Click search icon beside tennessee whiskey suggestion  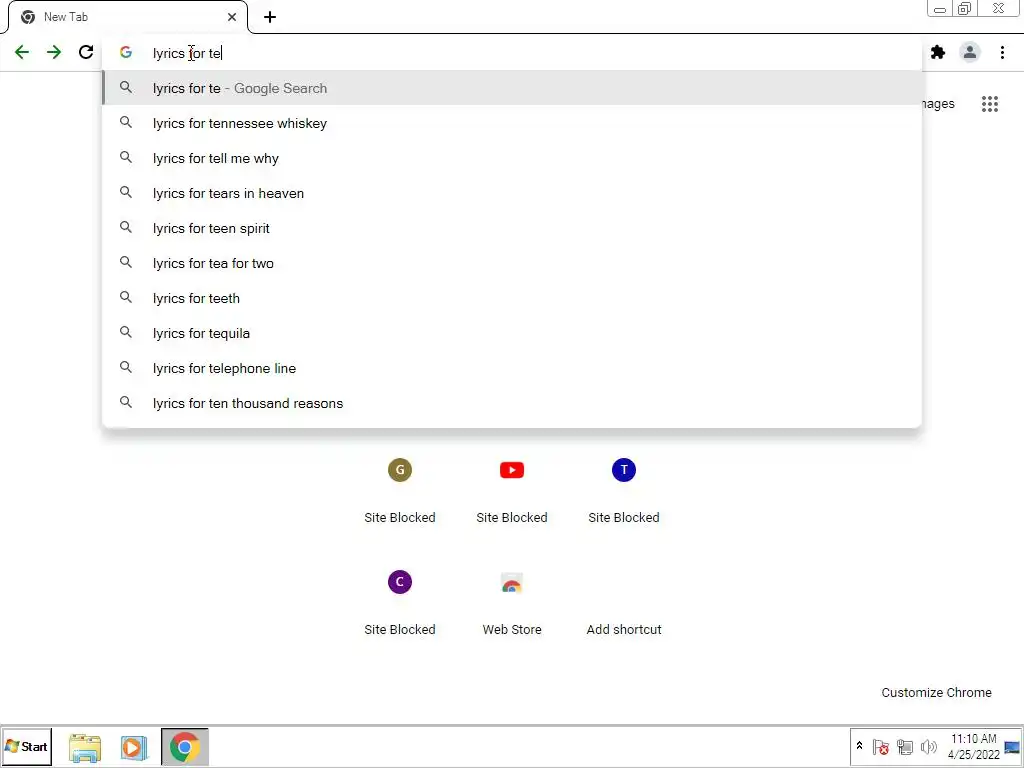pyautogui.click(x=126, y=123)
